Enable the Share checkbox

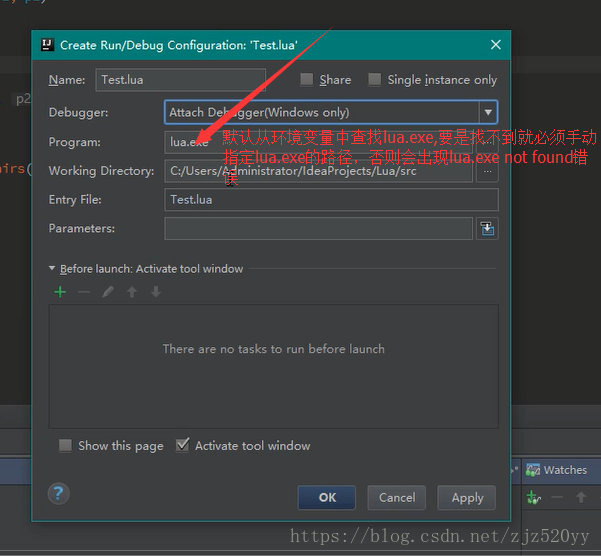(x=306, y=79)
